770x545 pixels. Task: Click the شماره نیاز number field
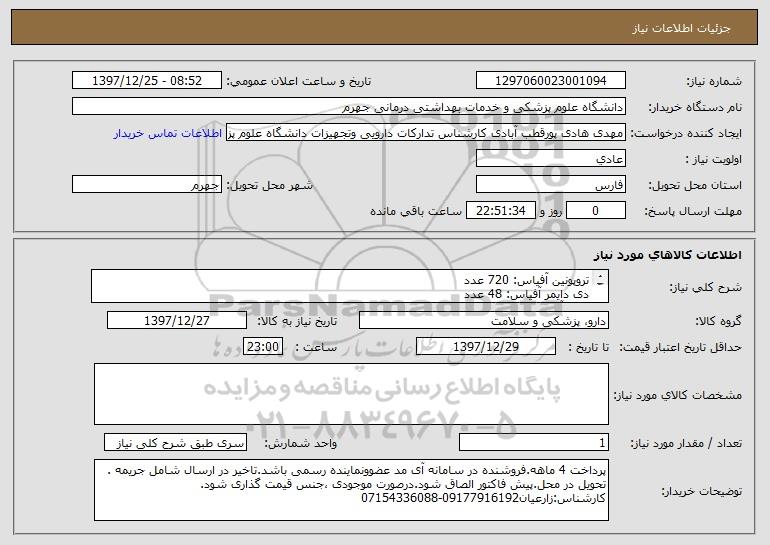pyautogui.click(x=550, y=81)
